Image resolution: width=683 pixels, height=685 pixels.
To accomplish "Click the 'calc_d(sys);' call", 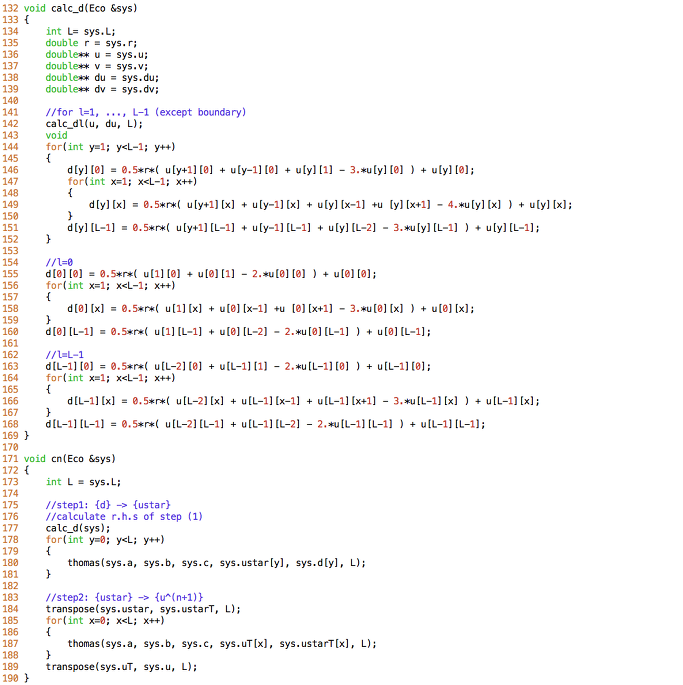I will click(x=78, y=528).
